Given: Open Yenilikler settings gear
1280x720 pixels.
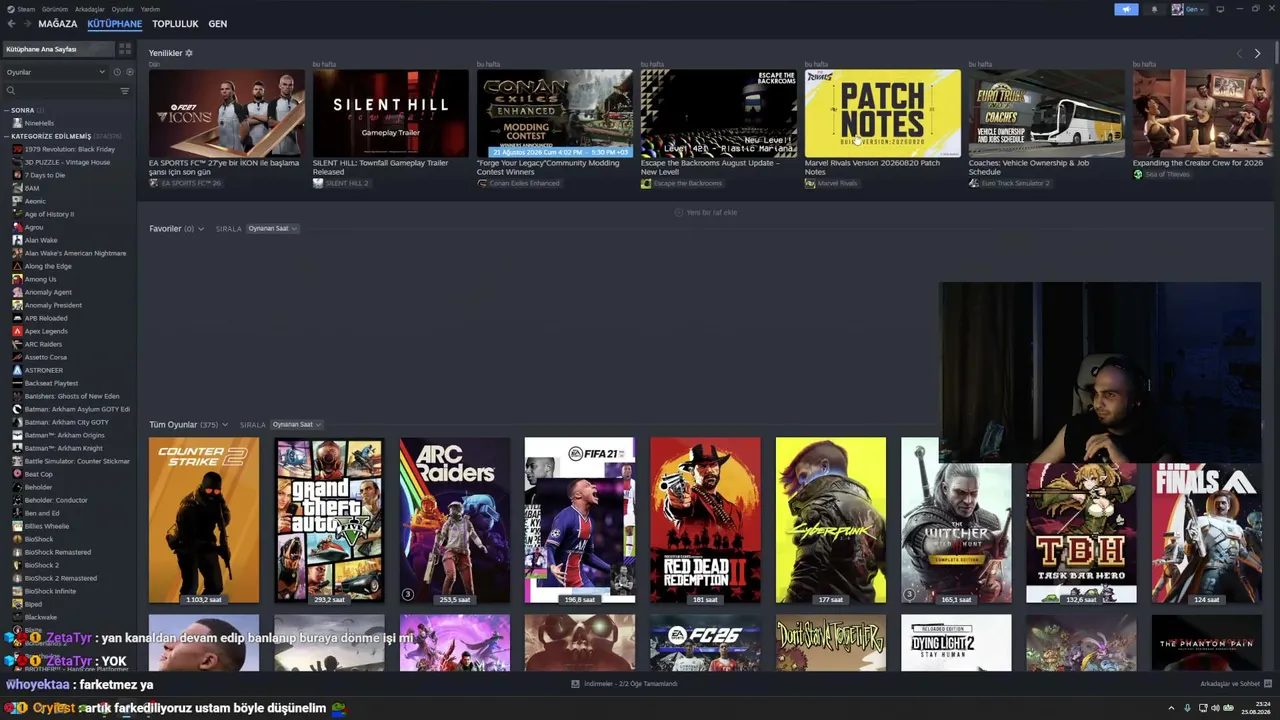Looking at the screenshot, I should point(189,53).
